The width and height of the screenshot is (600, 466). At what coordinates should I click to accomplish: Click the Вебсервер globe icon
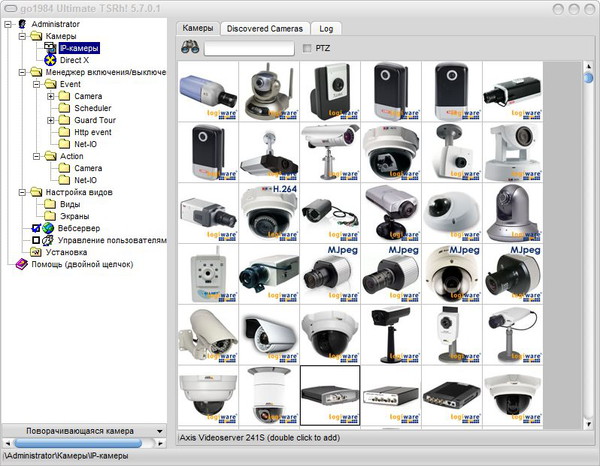[47, 228]
